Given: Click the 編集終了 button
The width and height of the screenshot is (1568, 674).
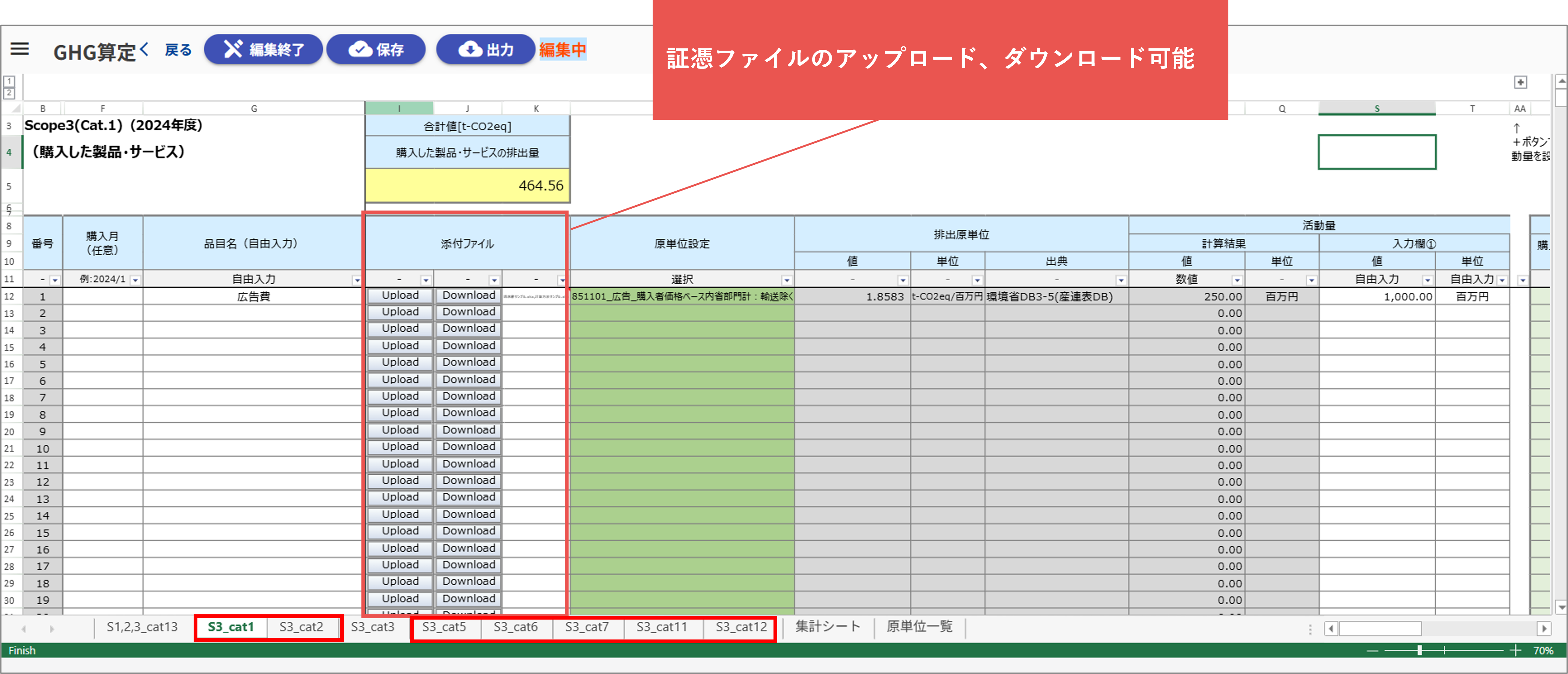Looking at the screenshot, I should 263,49.
